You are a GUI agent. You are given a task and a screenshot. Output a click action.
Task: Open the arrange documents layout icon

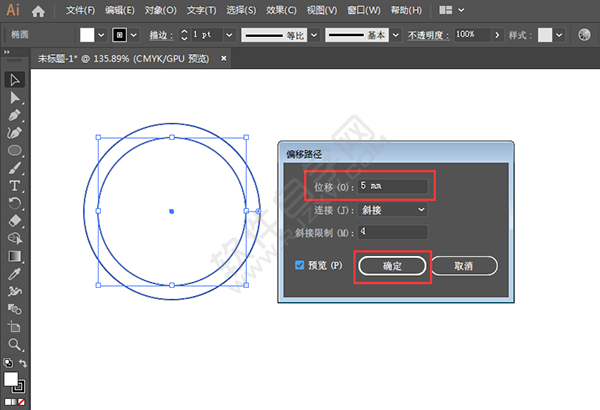(x=445, y=10)
